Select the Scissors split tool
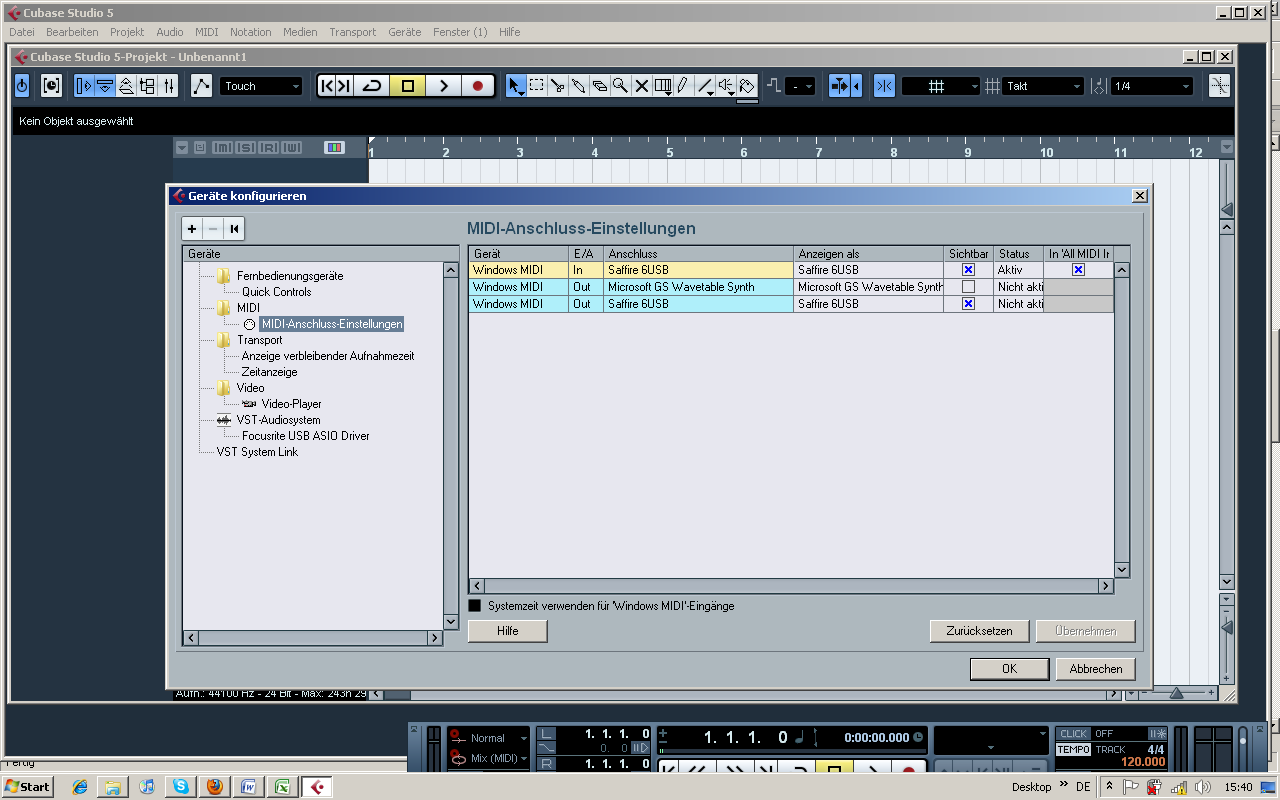This screenshot has width=1280, height=800. click(x=558, y=86)
